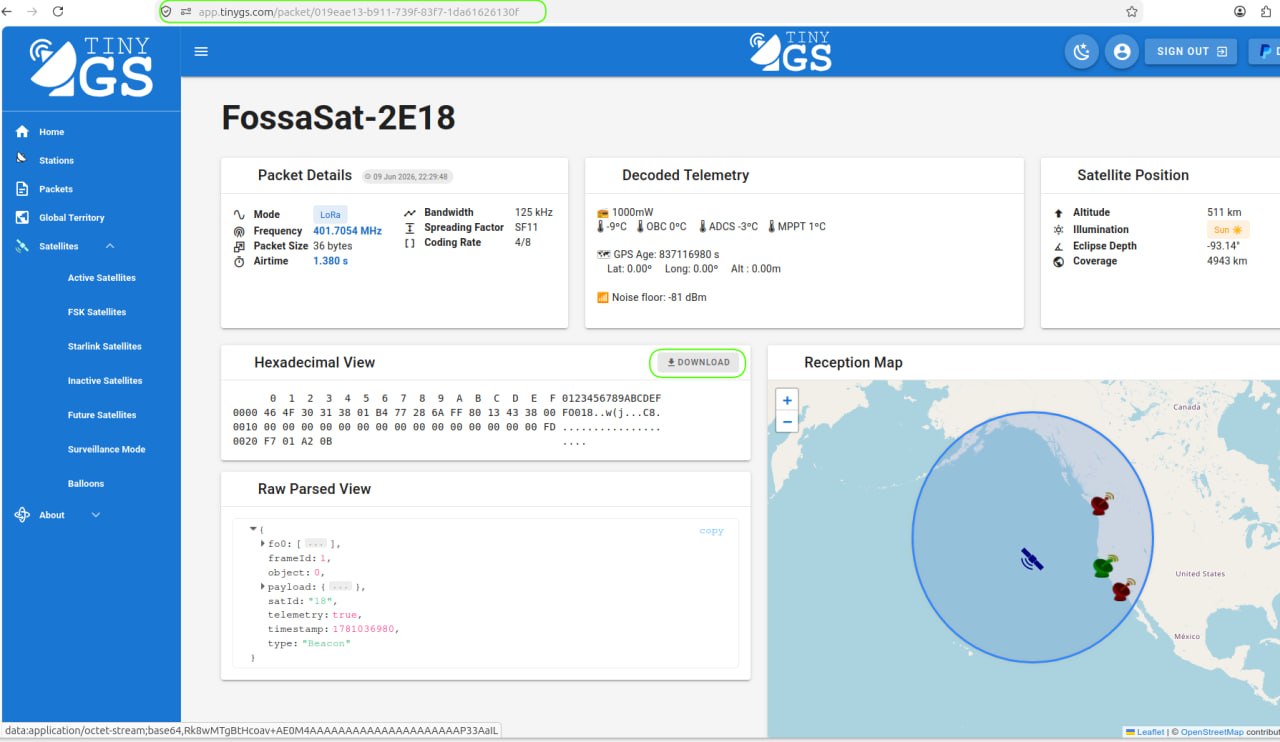Click the GPS Age map icon

[x=603, y=254]
